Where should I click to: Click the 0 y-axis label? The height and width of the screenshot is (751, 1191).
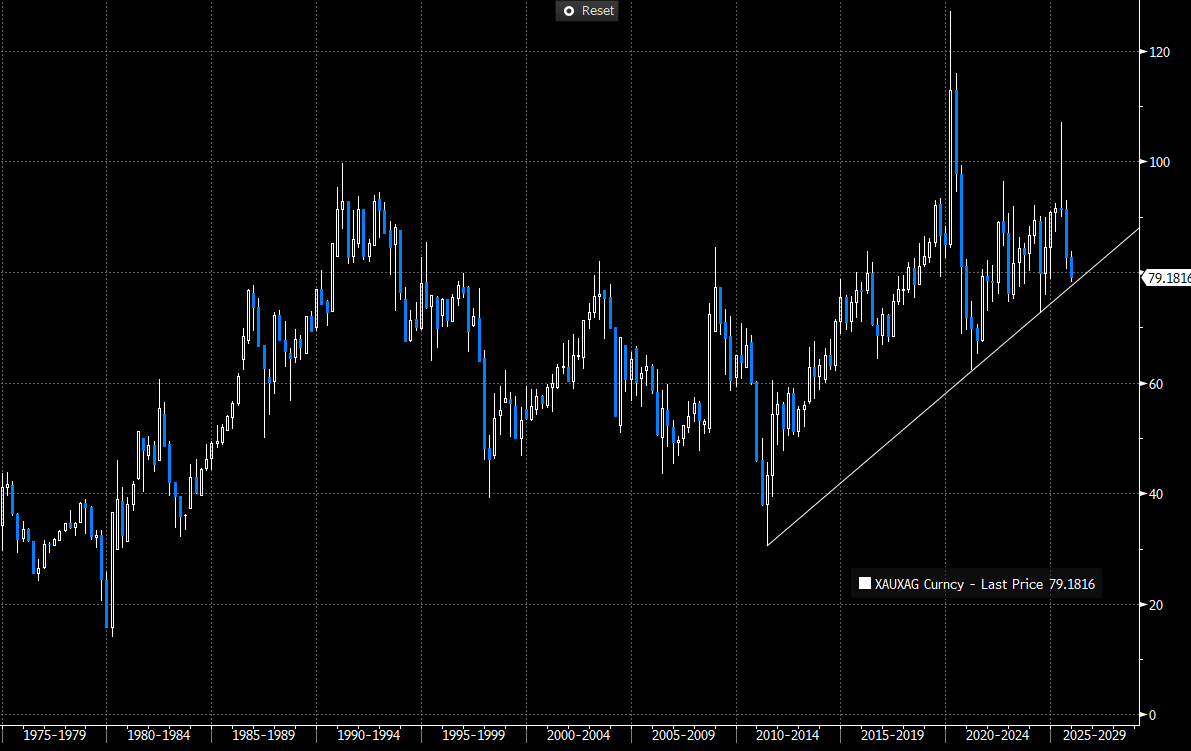(1152, 715)
